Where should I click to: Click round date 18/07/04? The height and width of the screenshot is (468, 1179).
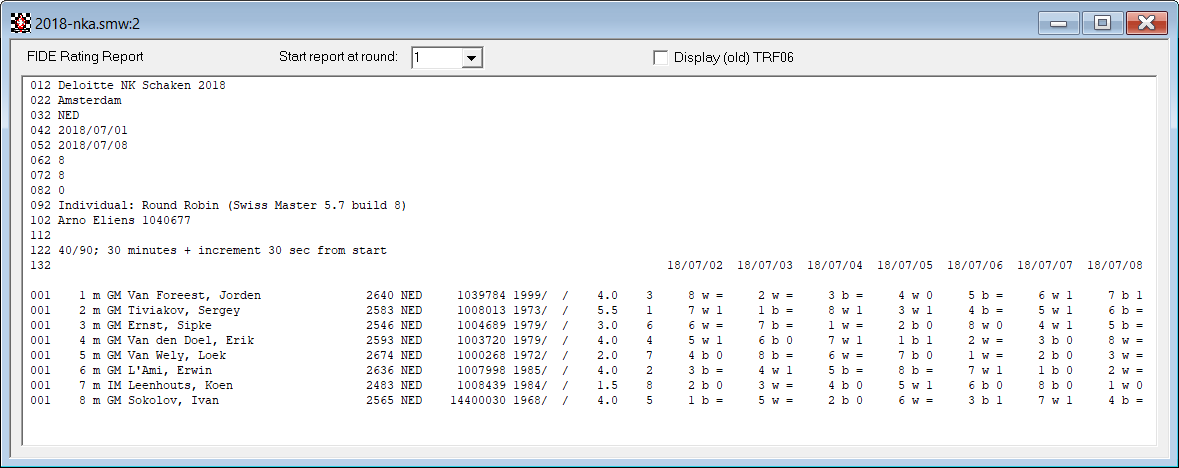(x=835, y=266)
